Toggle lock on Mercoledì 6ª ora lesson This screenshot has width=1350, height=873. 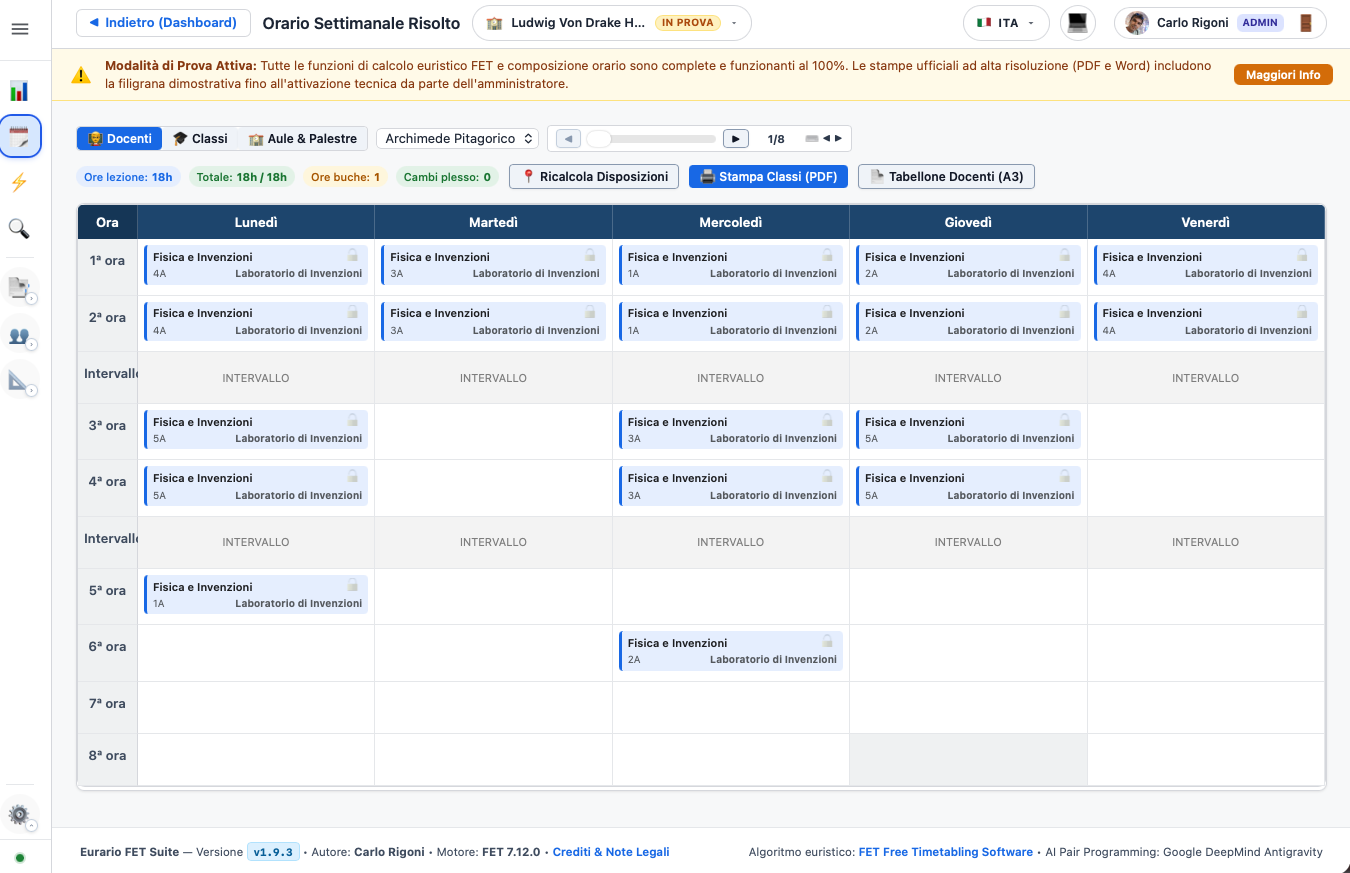click(827, 641)
